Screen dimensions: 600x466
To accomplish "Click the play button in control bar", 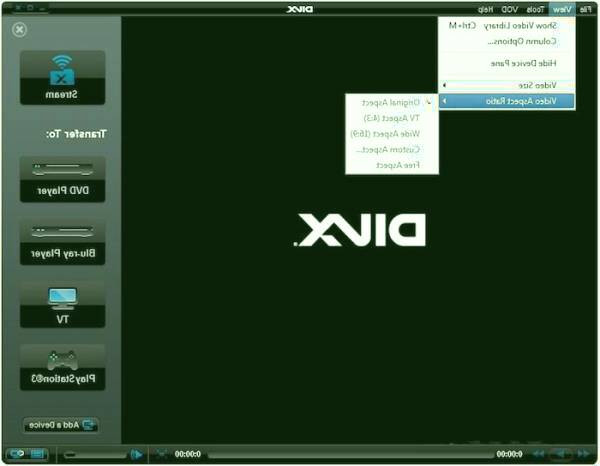I will tap(559, 454).
